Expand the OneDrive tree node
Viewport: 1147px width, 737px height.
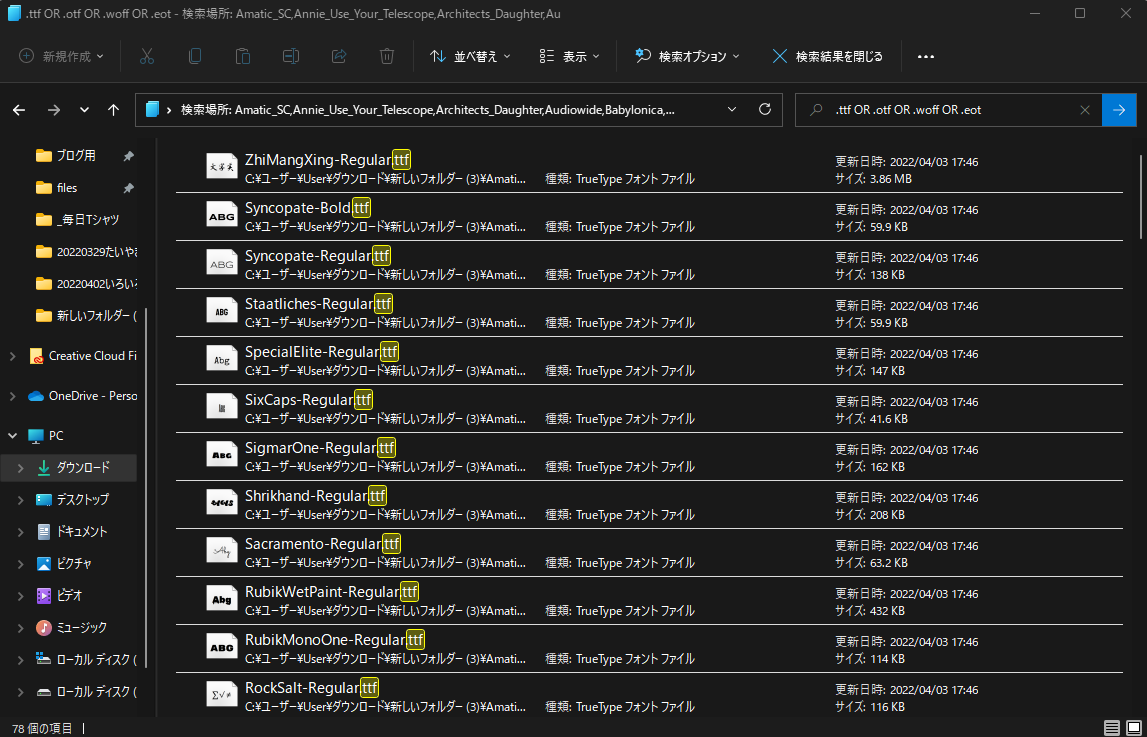point(13,396)
